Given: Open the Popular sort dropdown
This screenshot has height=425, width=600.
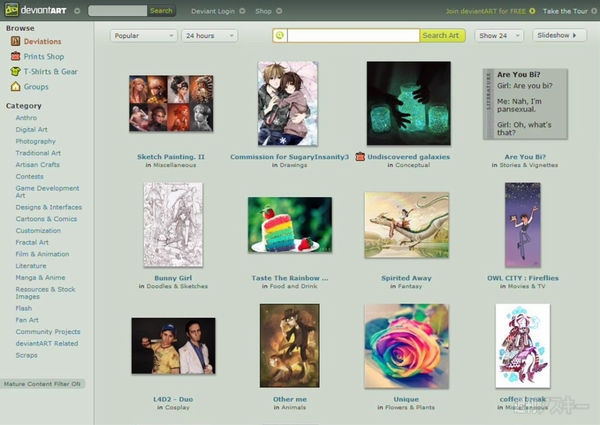Looking at the screenshot, I should (x=143, y=36).
